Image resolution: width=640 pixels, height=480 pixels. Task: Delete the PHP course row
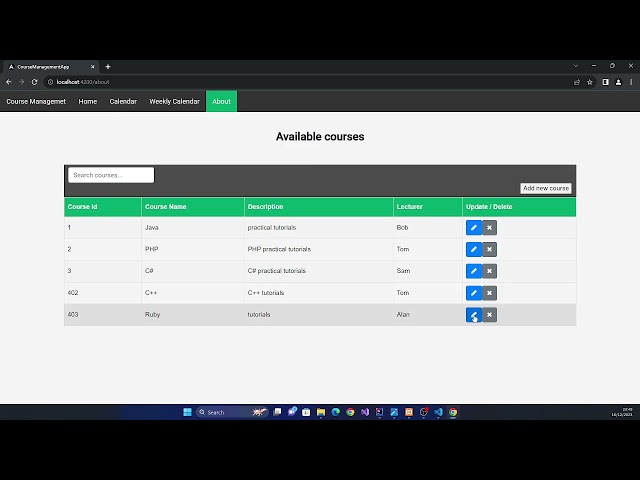tap(489, 249)
